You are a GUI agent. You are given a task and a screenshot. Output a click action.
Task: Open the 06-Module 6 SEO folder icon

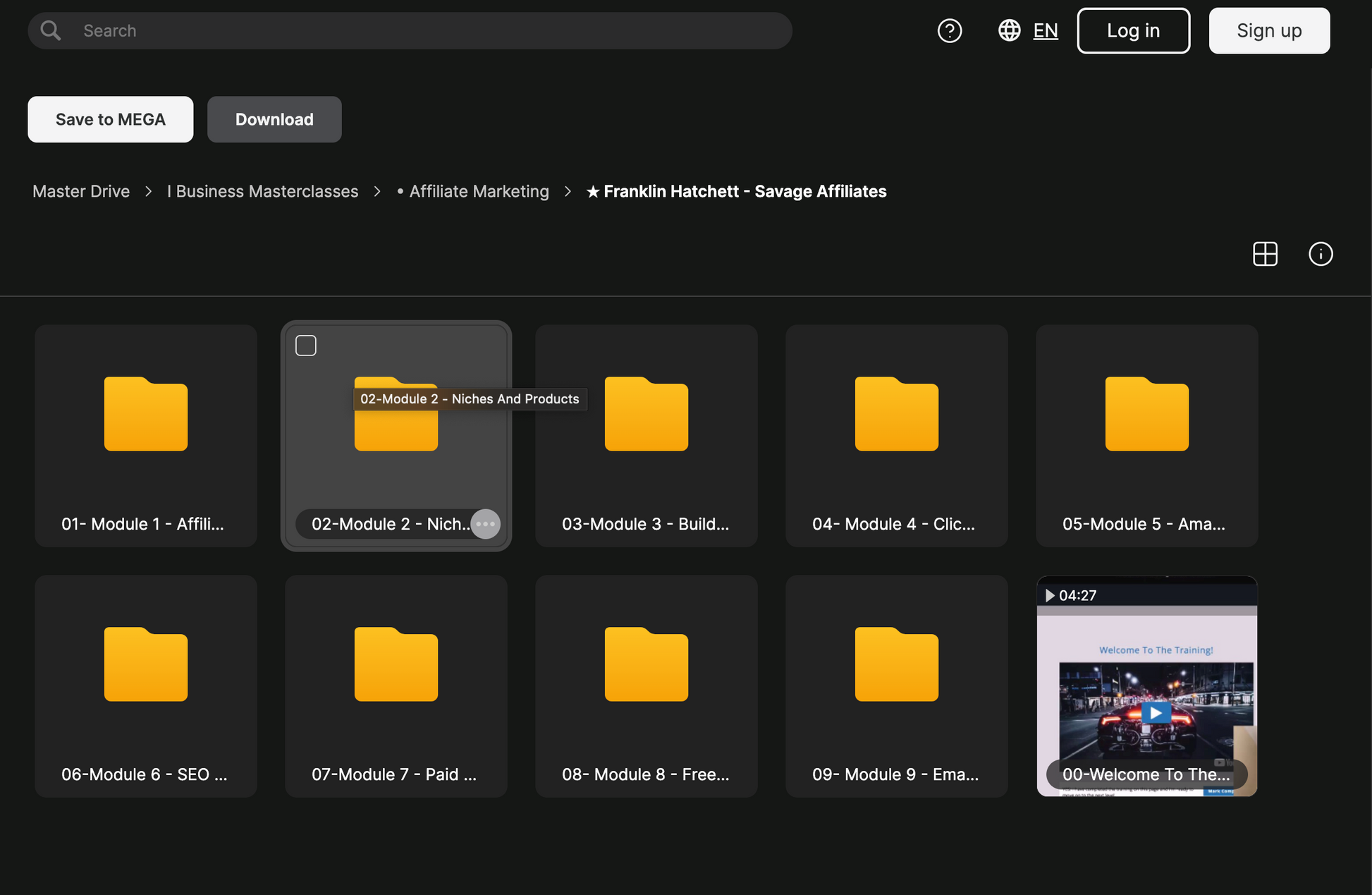point(146,664)
